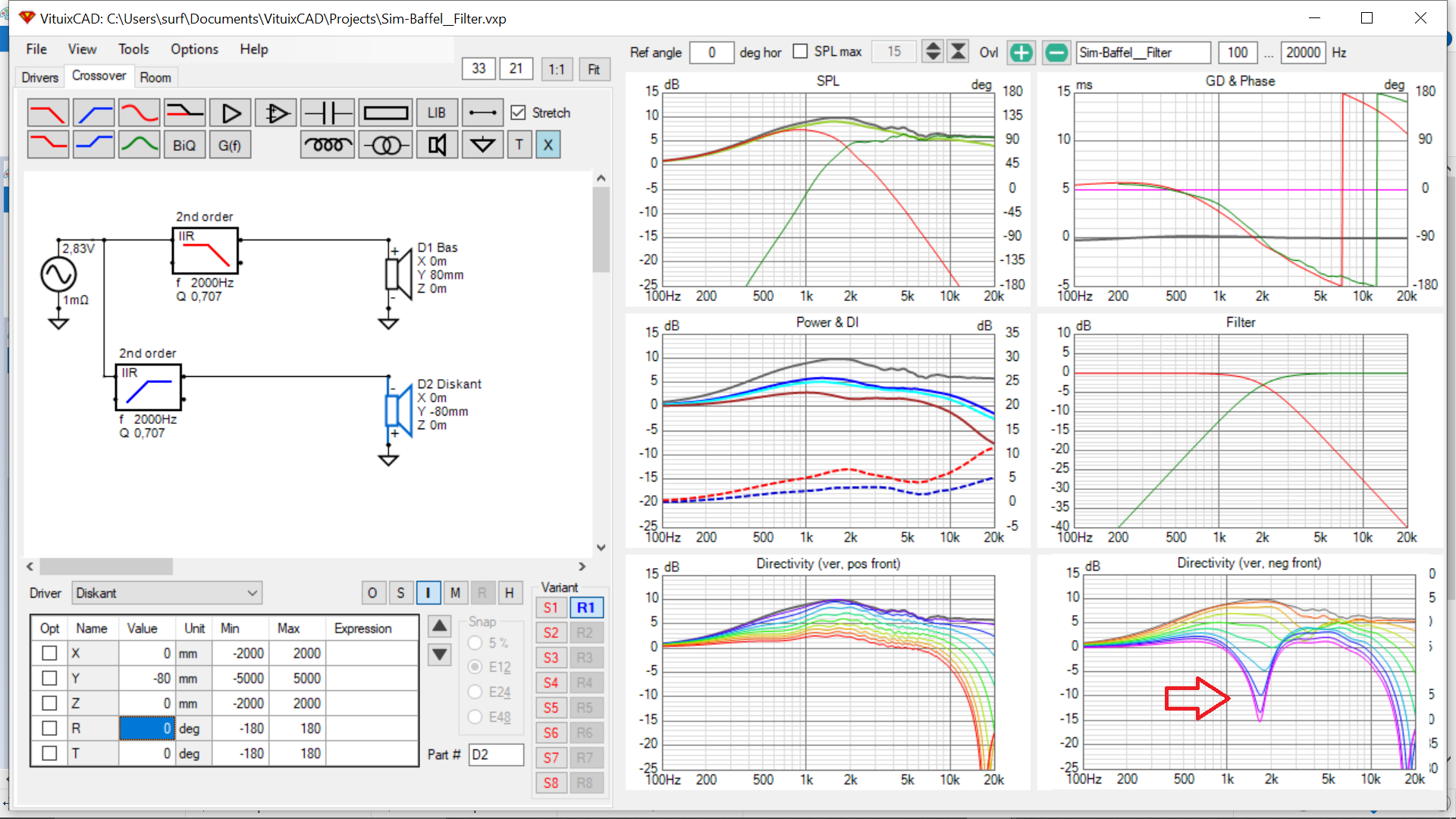Add a speaker driver component

coord(437,144)
